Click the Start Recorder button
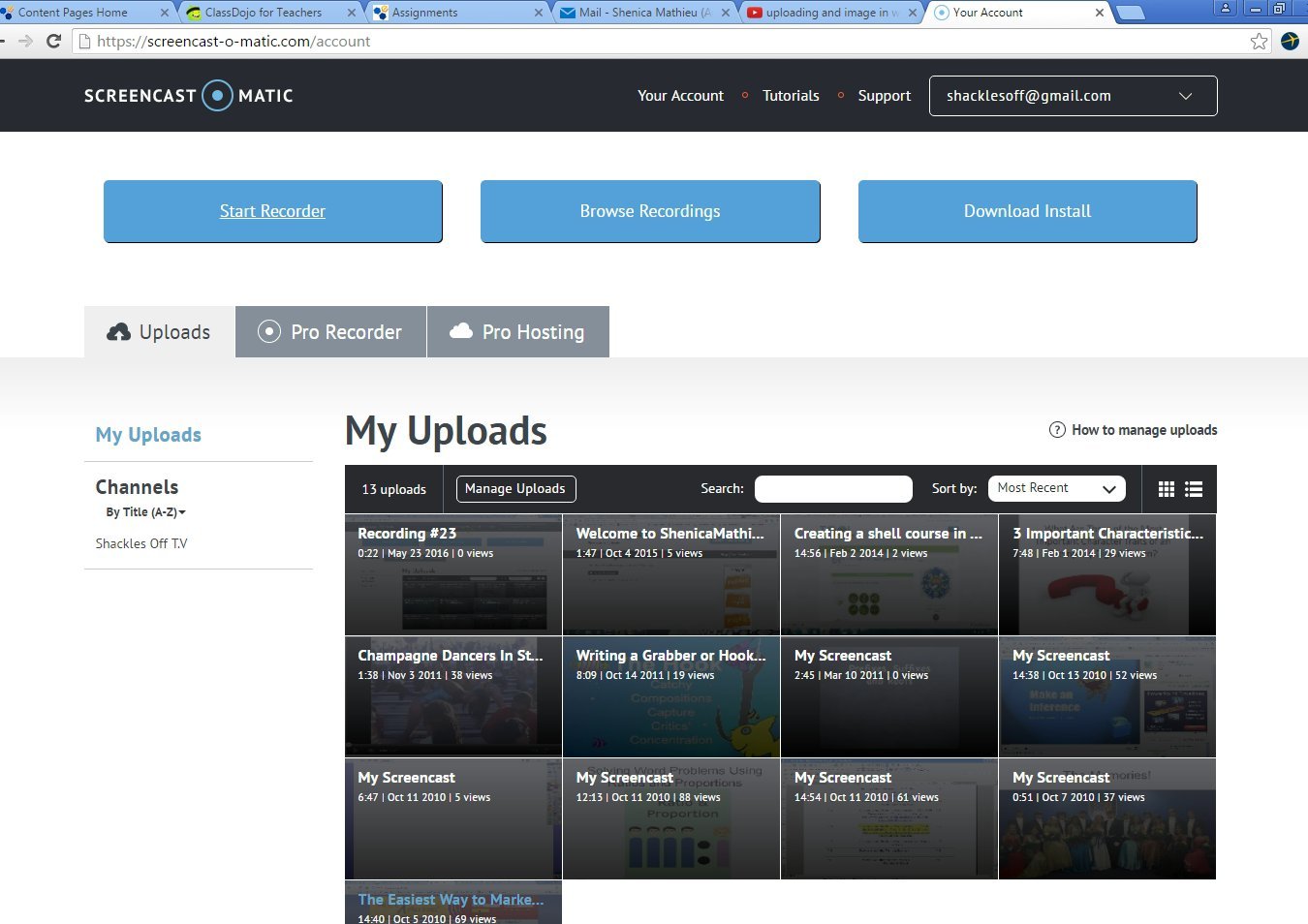 pyautogui.click(x=272, y=211)
